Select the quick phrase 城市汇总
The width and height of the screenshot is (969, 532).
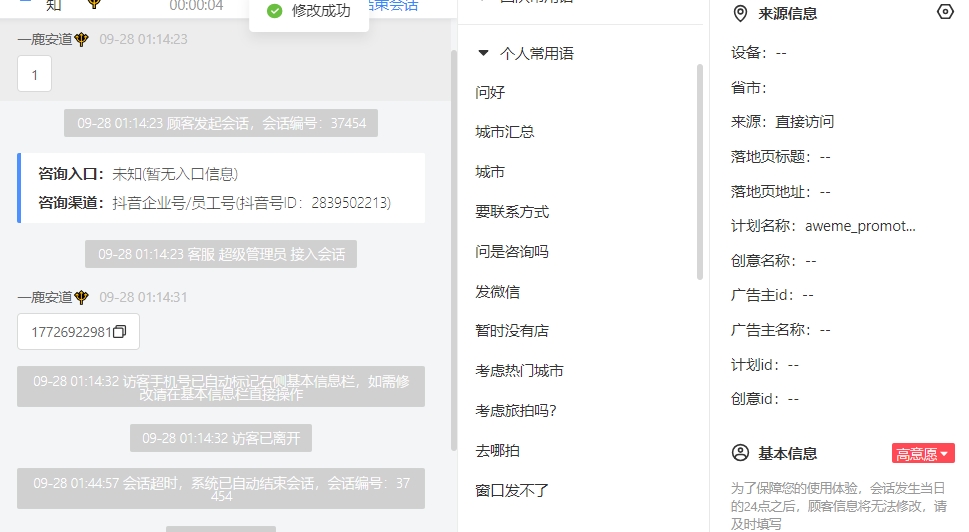[x=504, y=132]
